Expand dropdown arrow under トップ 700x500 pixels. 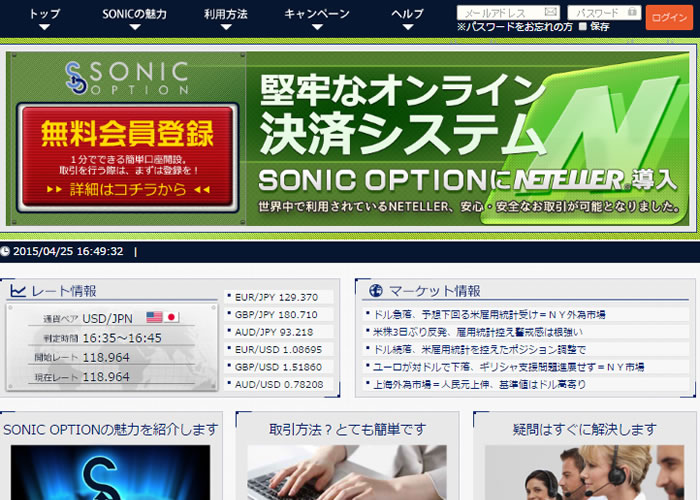44,27
